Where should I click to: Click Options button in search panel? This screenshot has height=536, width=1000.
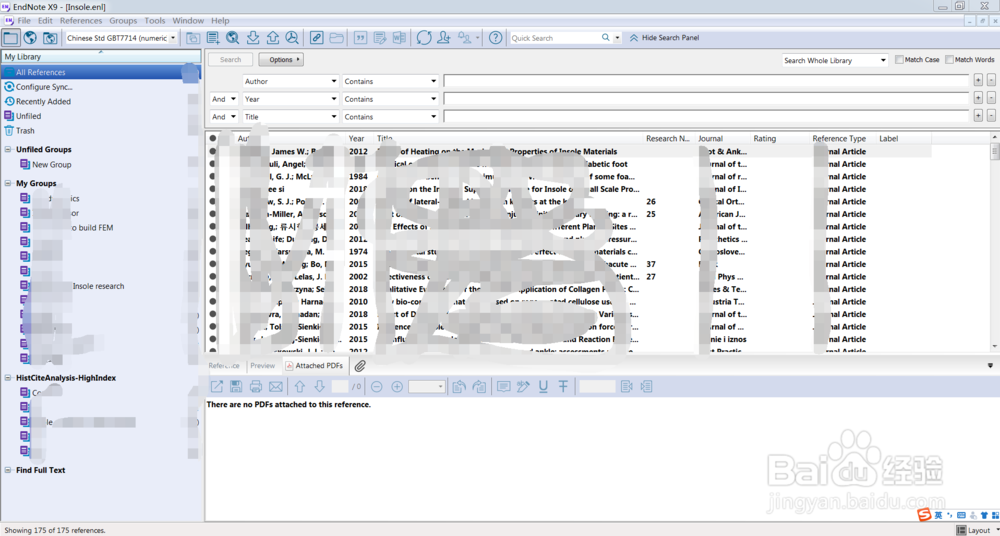coord(281,60)
